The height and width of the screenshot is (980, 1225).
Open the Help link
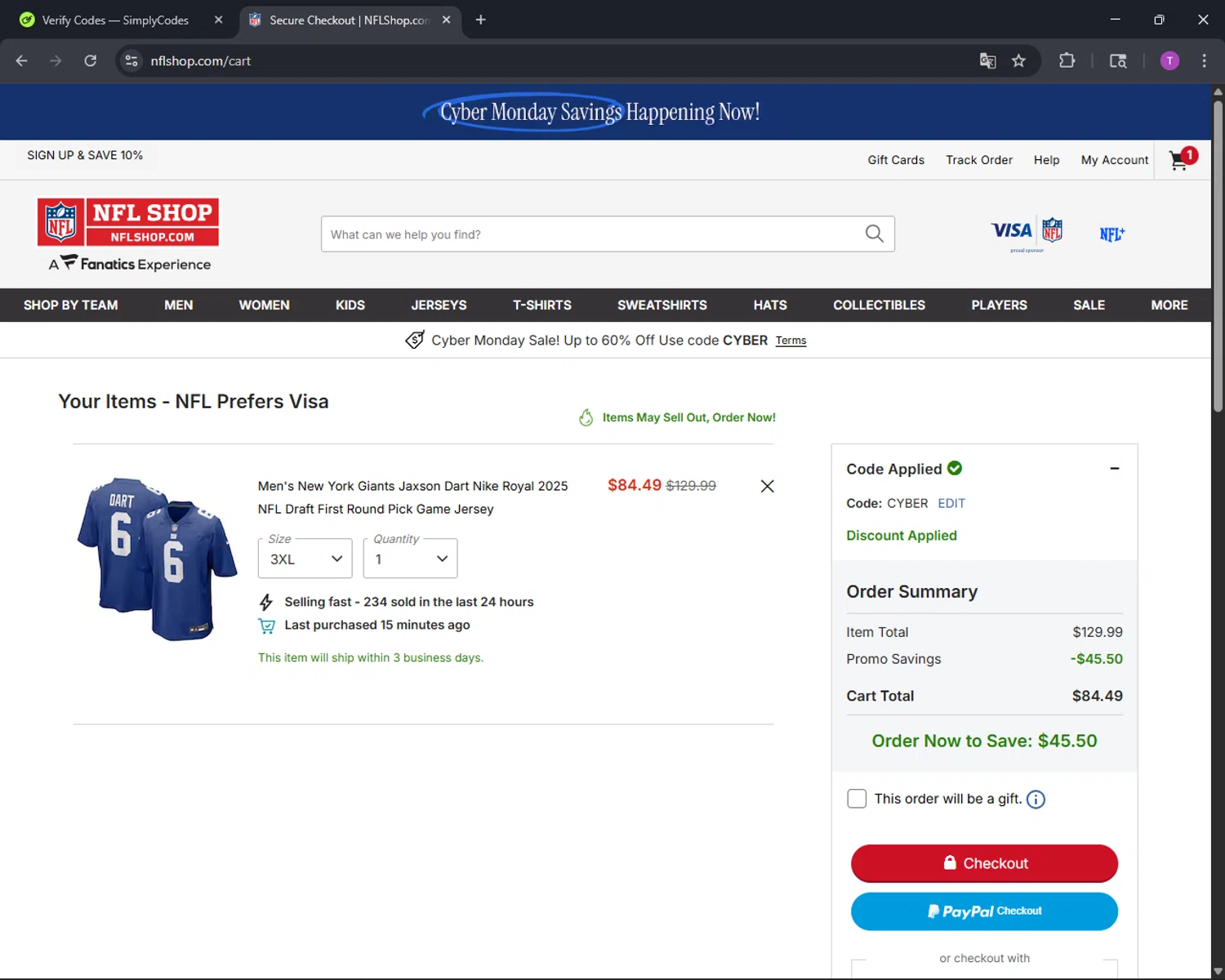[x=1047, y=160]
